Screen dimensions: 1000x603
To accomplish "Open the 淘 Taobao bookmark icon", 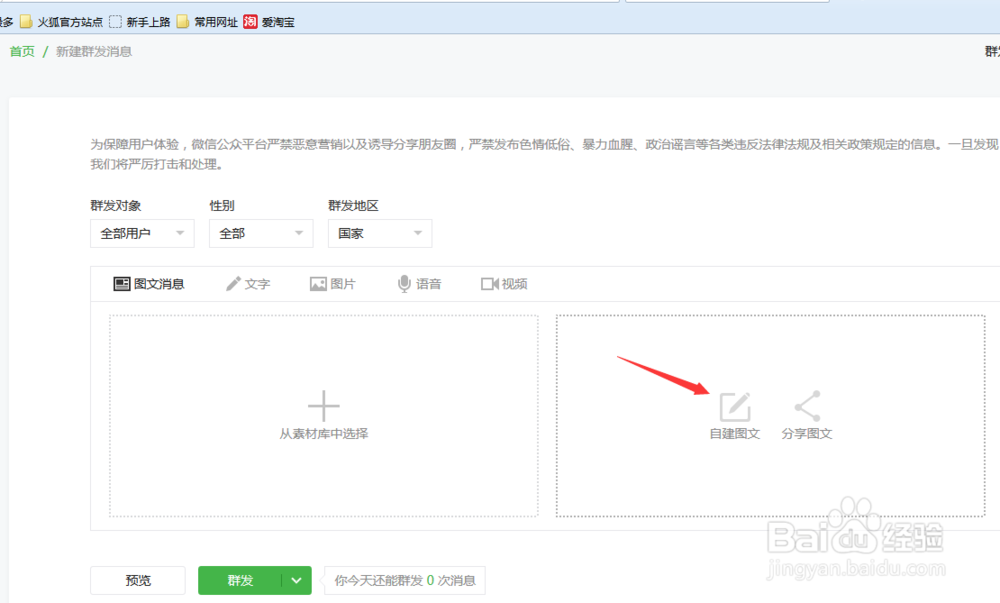I will click(x=250, y=20).
